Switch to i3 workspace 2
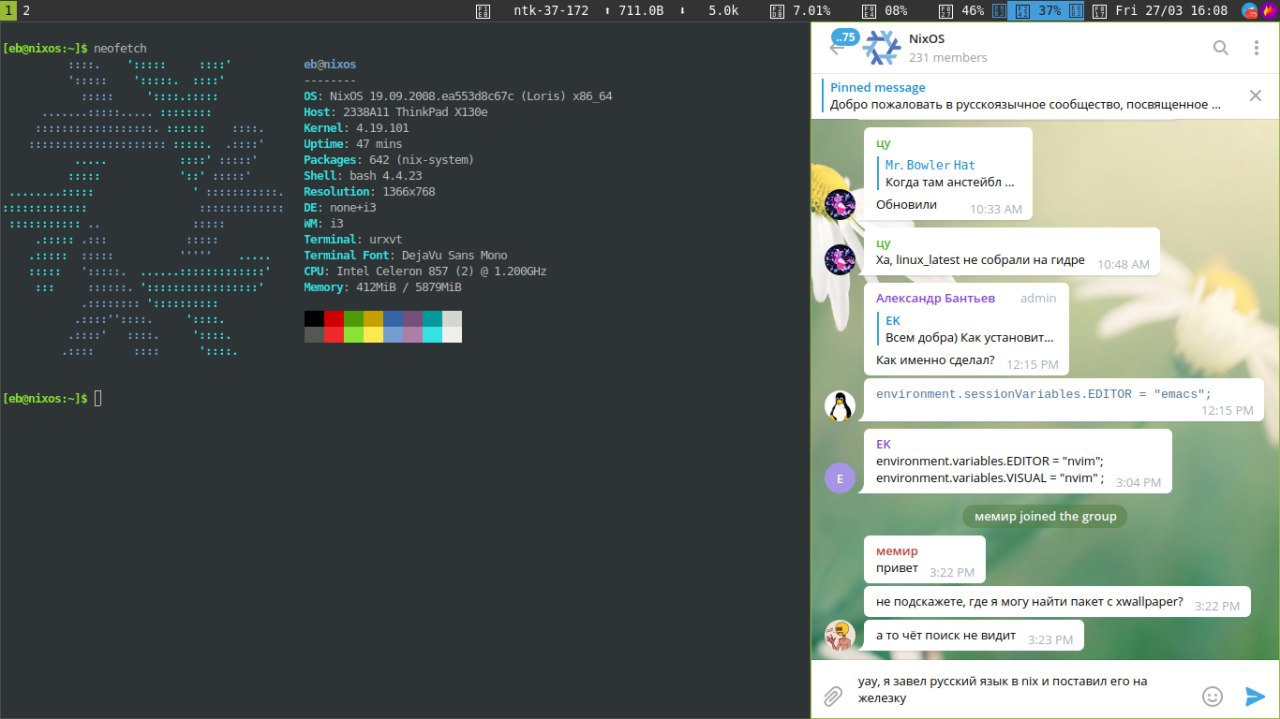This screenshot has width=1280, height=719. (26, 10)
